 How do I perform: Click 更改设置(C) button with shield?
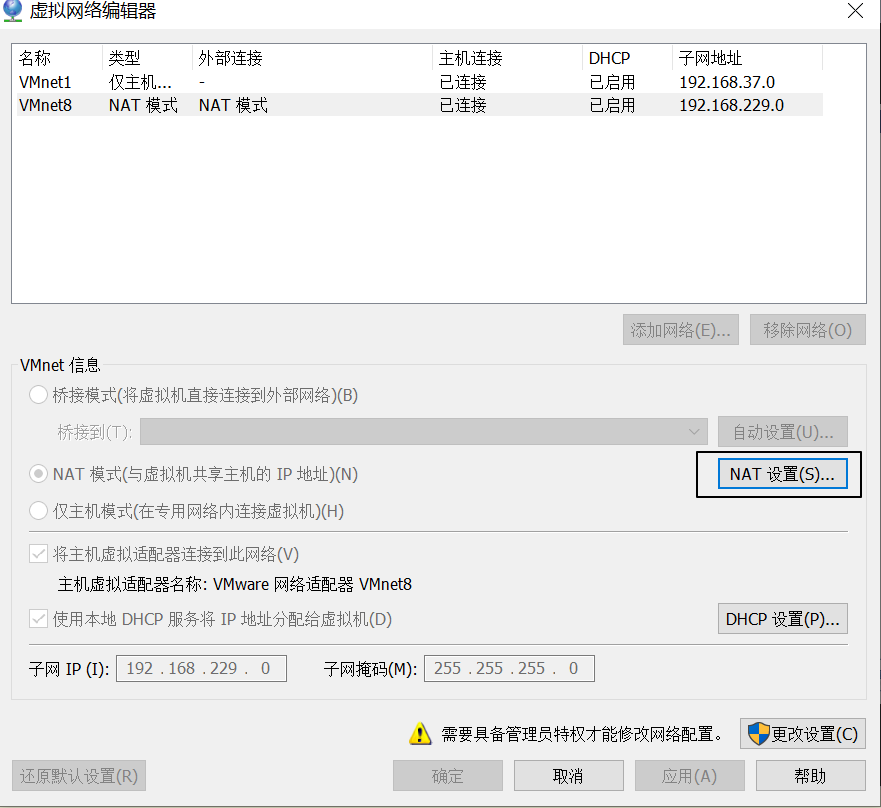click(802, 734)
